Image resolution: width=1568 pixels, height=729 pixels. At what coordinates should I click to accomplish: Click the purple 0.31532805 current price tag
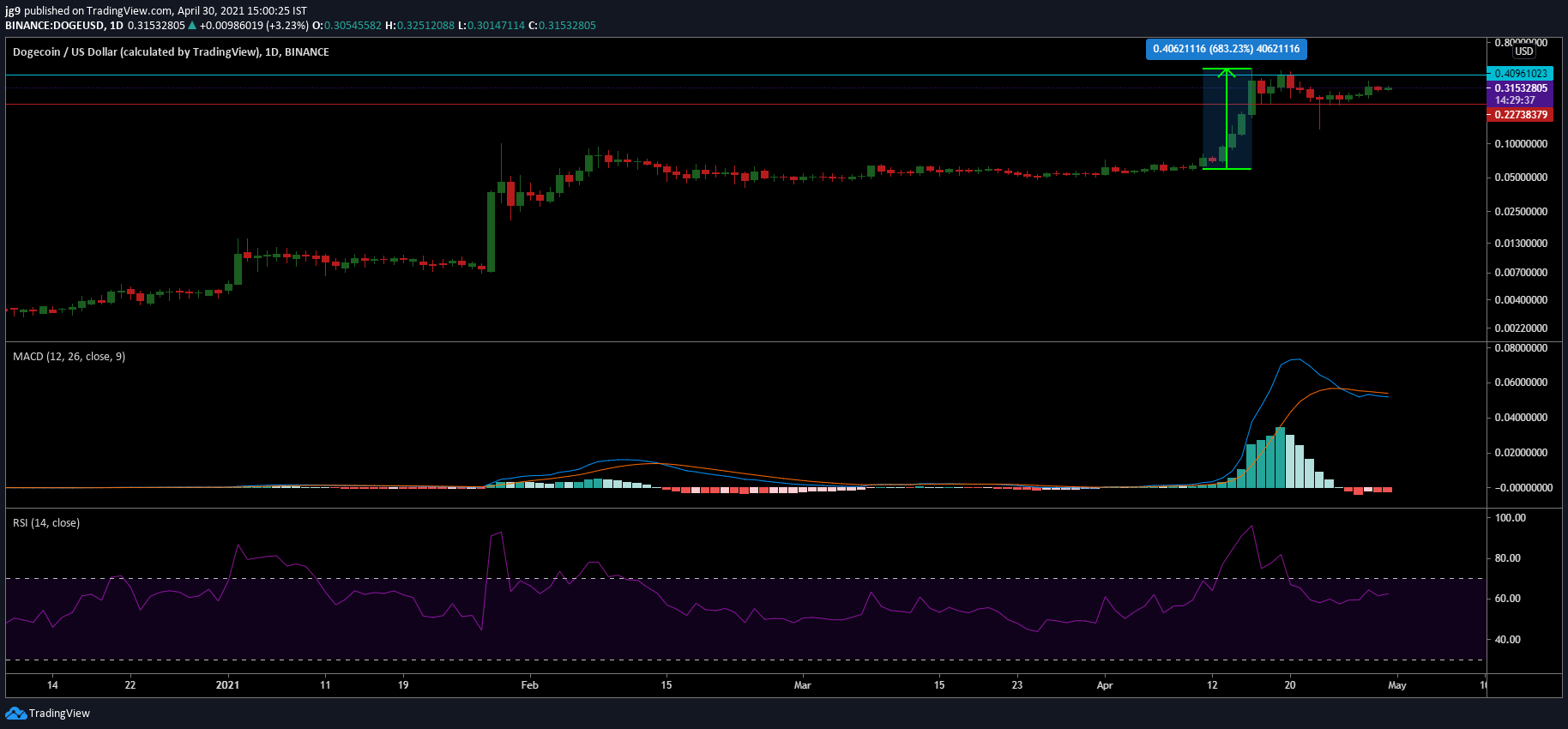tap(1519, 88)
